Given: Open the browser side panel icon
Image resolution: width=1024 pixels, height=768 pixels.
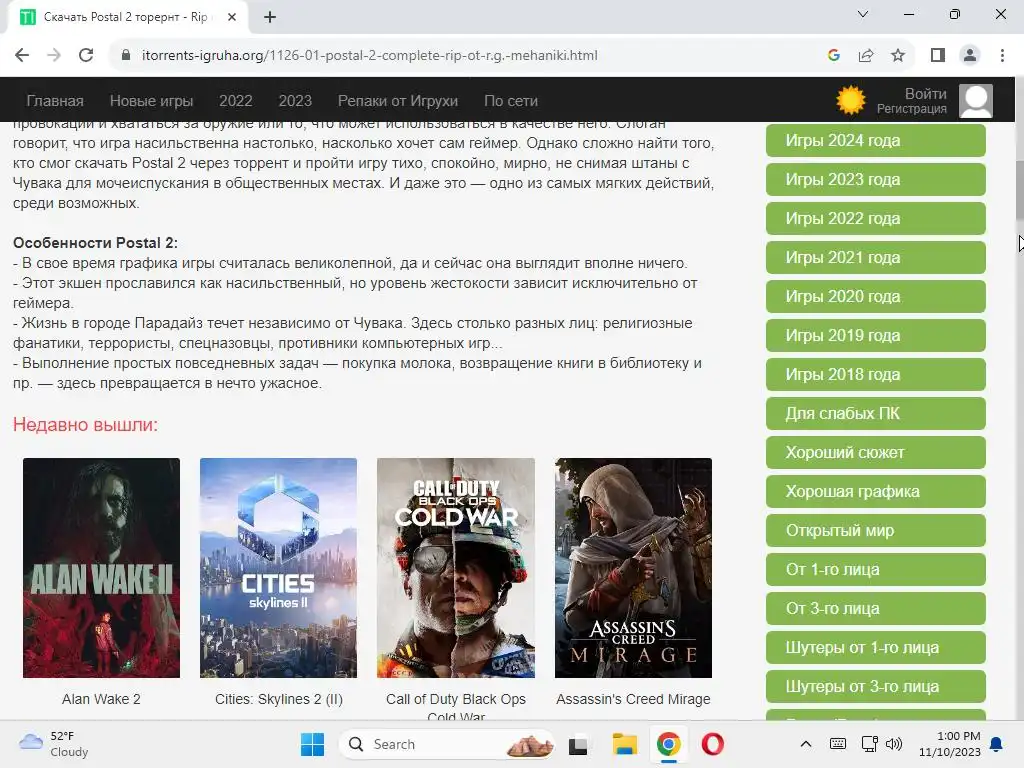Looking at the screenshot, I should click(x=938, y=56).
